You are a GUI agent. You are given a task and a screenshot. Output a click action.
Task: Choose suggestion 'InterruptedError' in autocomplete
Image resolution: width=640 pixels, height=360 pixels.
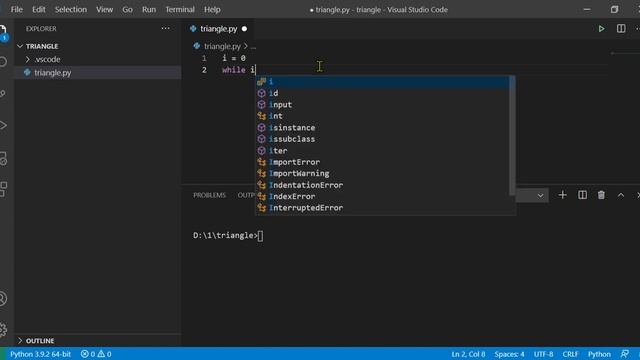(382, 208)
